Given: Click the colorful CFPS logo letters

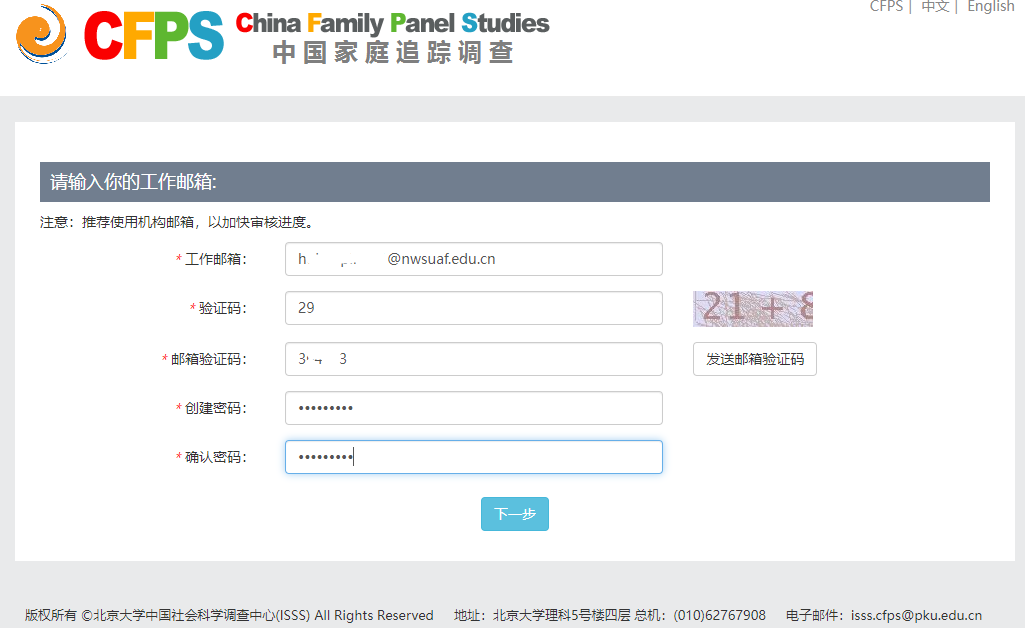Looking at the screenshot, I should point(154,36).
